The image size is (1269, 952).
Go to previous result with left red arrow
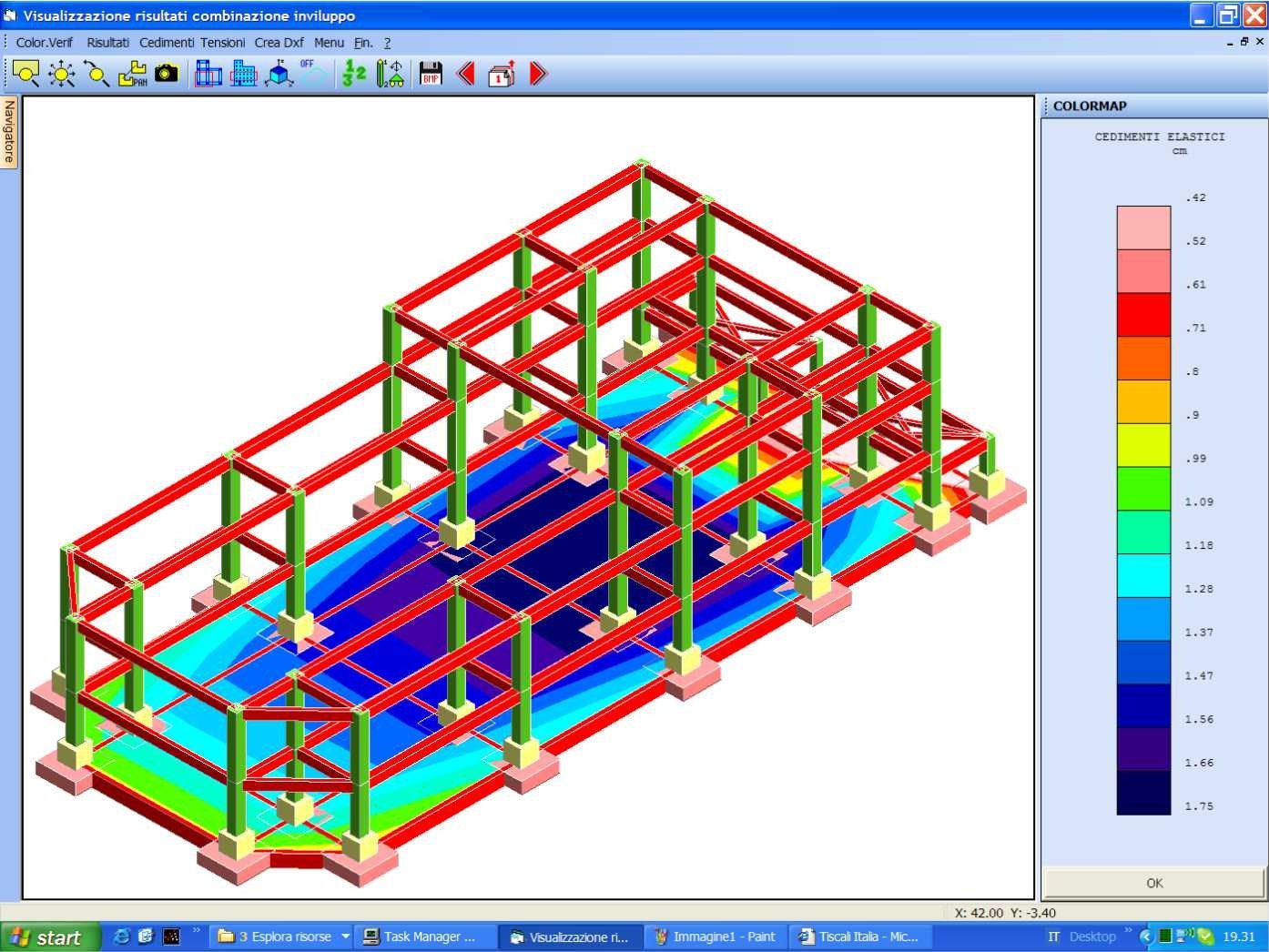pos(466,74)
